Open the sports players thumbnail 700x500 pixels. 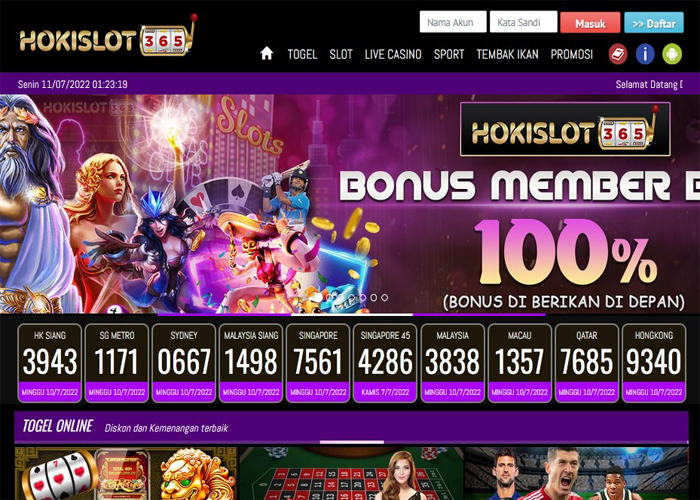[x=576, y=473]
